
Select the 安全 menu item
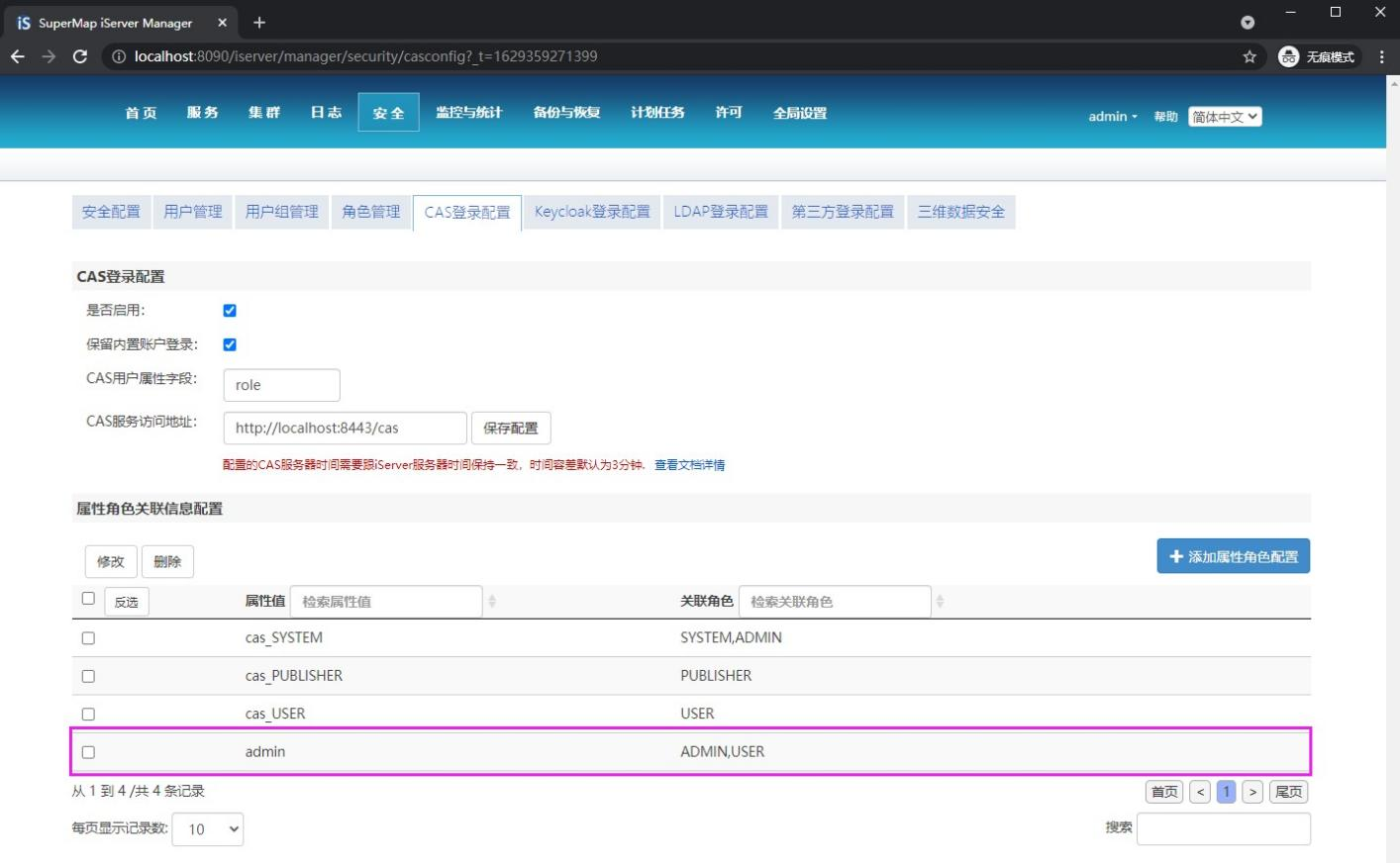click(x=388, y=113)
